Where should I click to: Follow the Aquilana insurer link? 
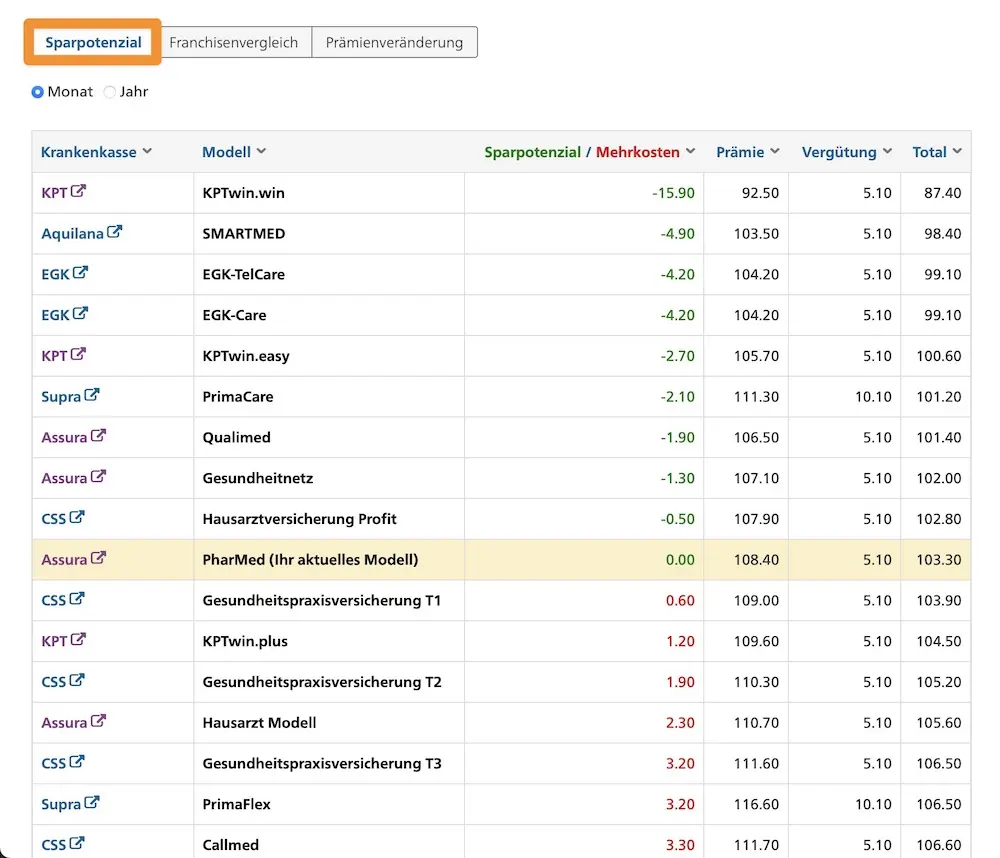pyautogui.click(x=72, y=233)
